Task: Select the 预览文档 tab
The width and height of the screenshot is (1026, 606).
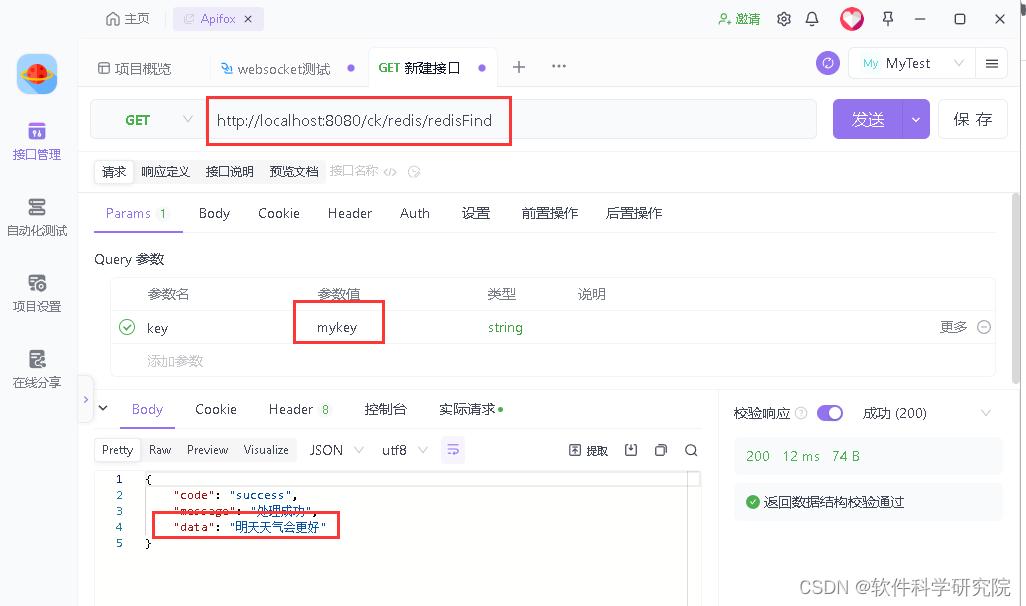Action: click(x=294, y=171)
